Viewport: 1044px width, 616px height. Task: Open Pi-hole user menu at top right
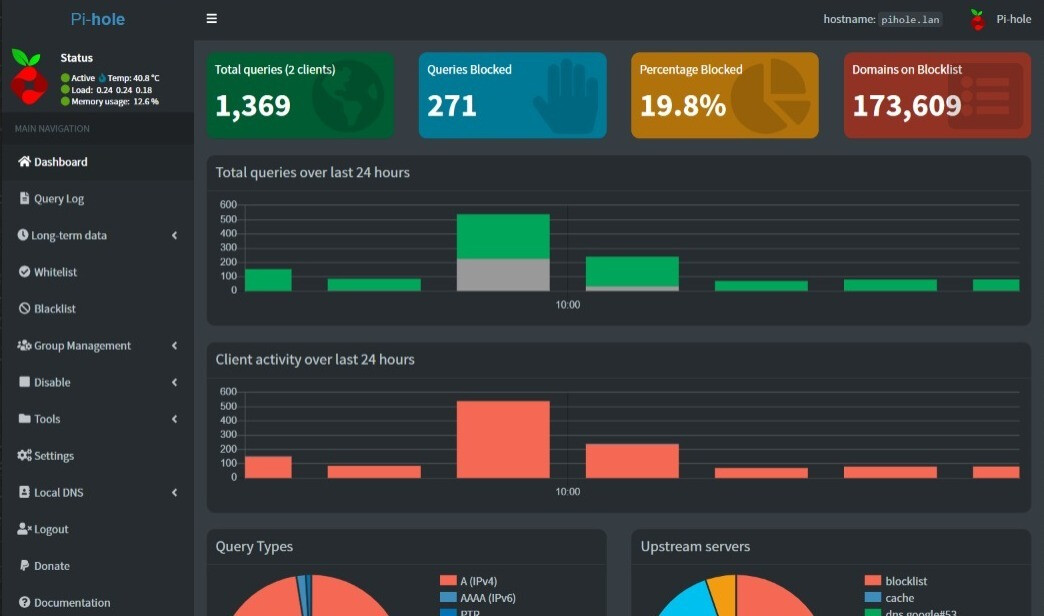[999, 19]
